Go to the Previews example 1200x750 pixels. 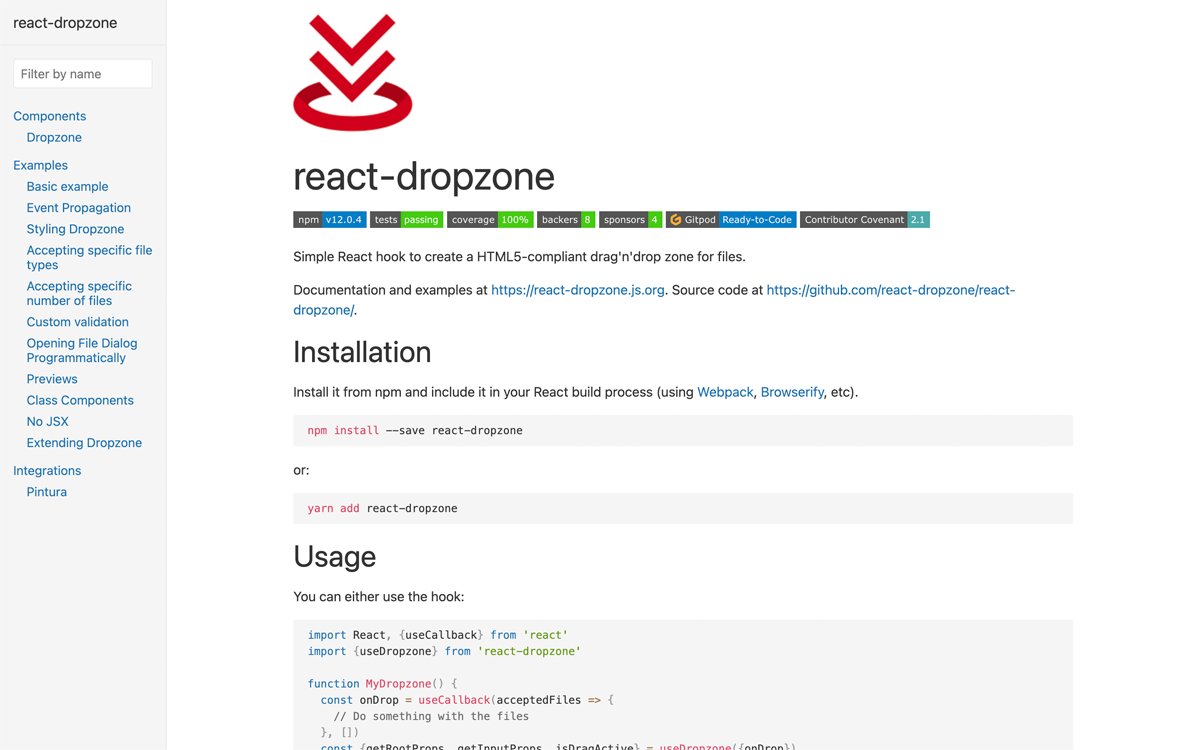click(52, 379)
